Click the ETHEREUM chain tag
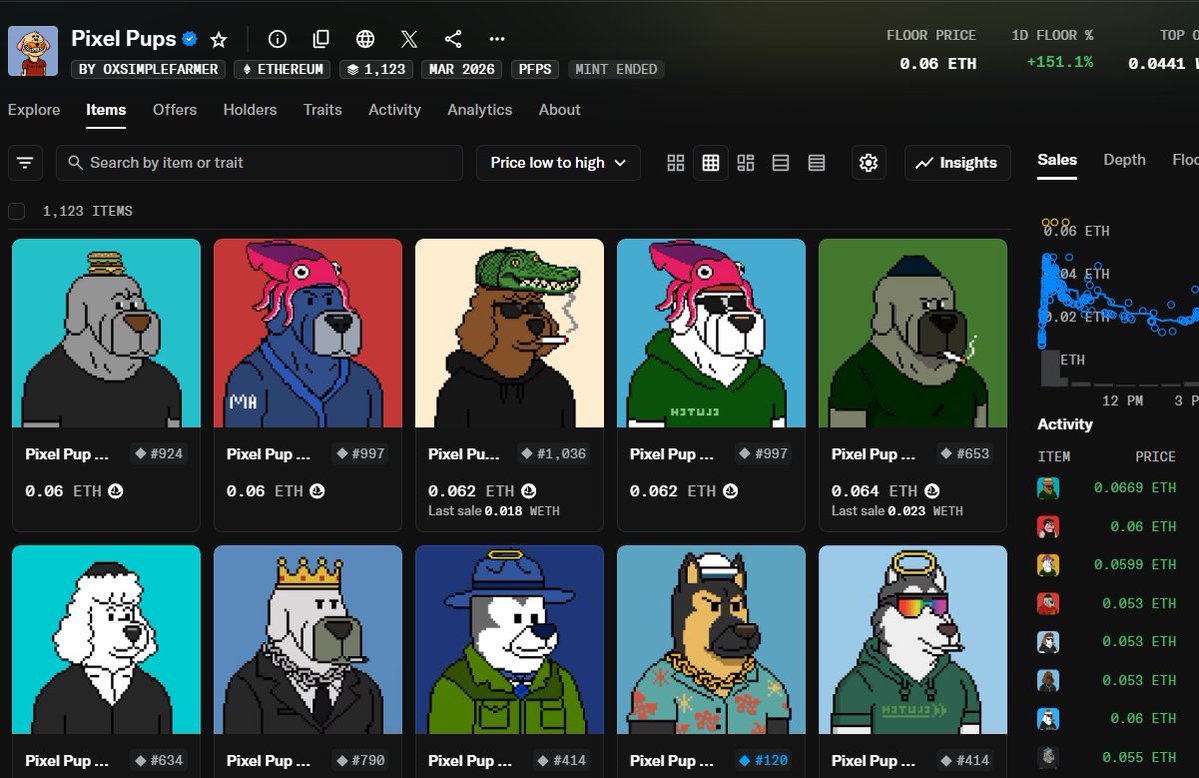This screenshot has width=1199, height=778. [282, 70]
